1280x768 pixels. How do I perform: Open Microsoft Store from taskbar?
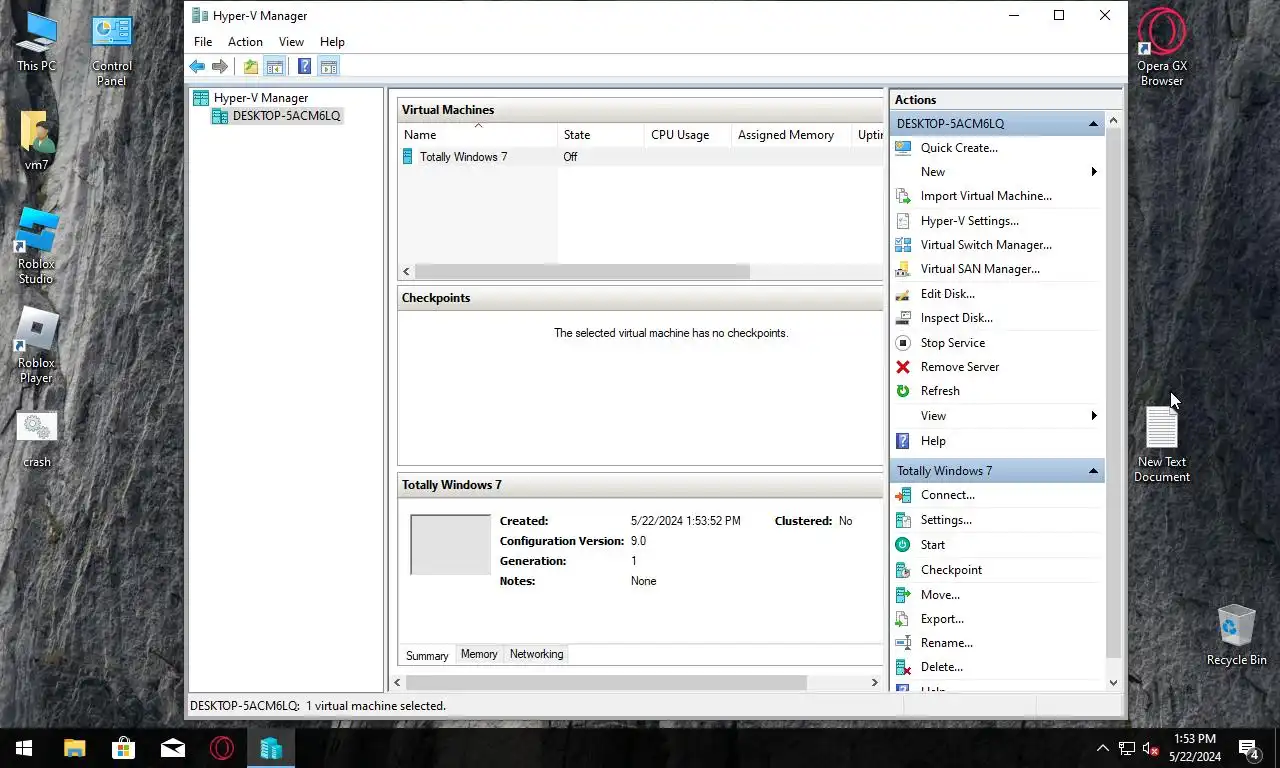point(123,748)
